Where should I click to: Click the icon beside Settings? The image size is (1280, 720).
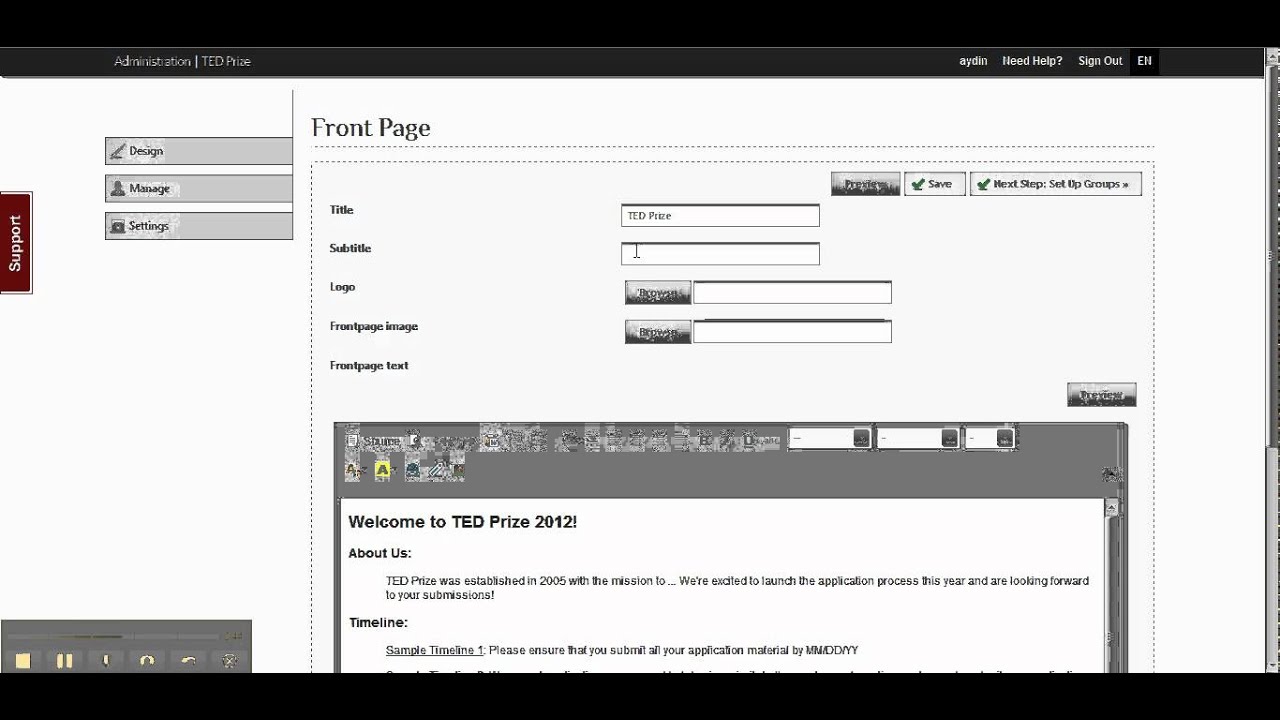click(118, 226)
